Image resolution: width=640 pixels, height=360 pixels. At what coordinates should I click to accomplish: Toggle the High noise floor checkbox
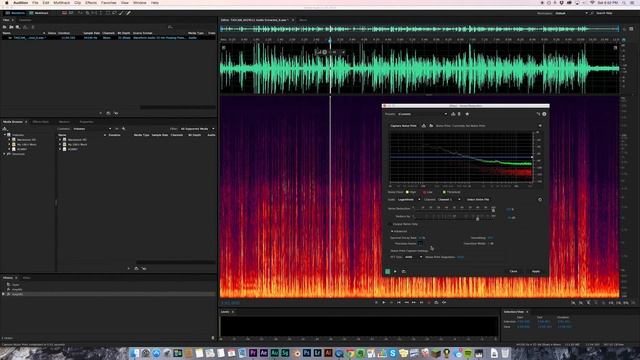coord(407,192)
